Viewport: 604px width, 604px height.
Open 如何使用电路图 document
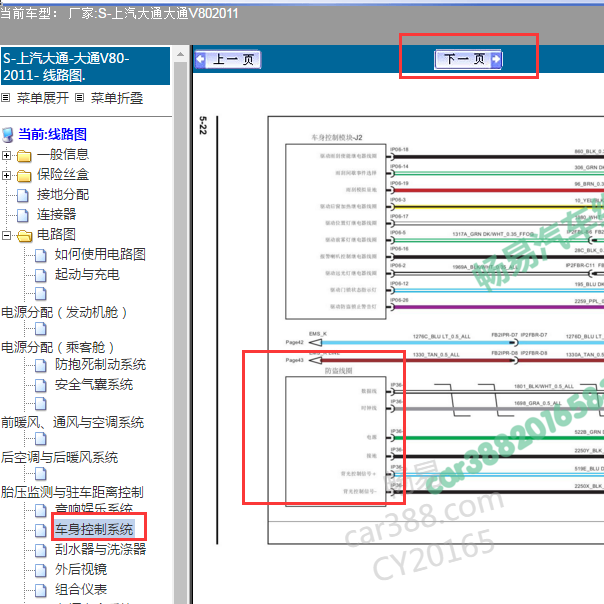point(100,255)
